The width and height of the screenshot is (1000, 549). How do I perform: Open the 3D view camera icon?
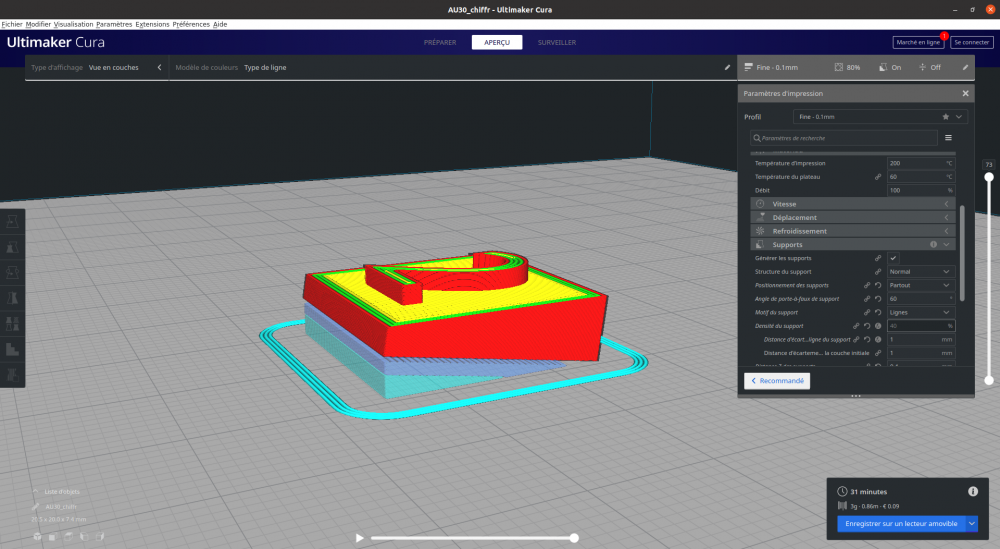pyautogui.click(x=38, y=536)
